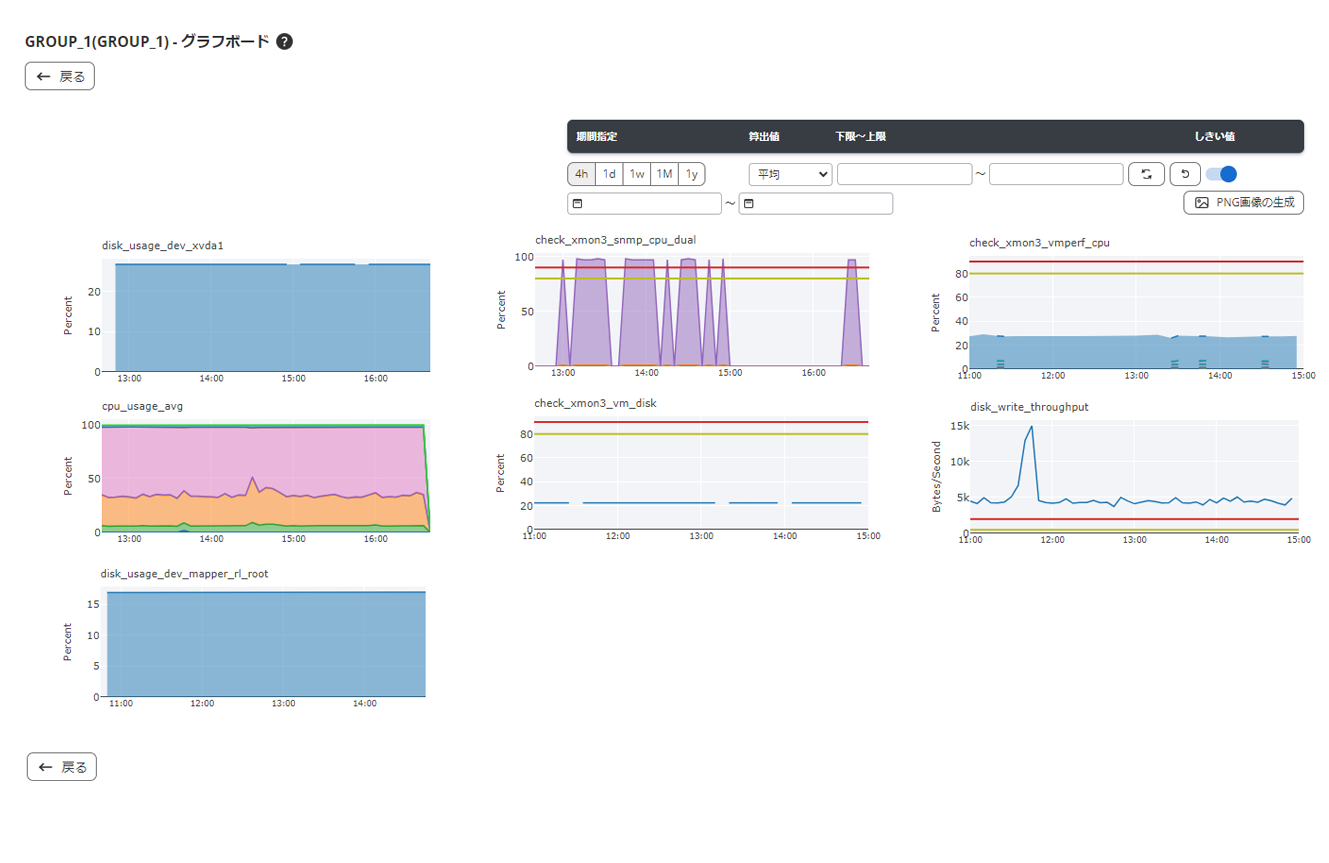Click the top 戻る back button

[60, 76]
